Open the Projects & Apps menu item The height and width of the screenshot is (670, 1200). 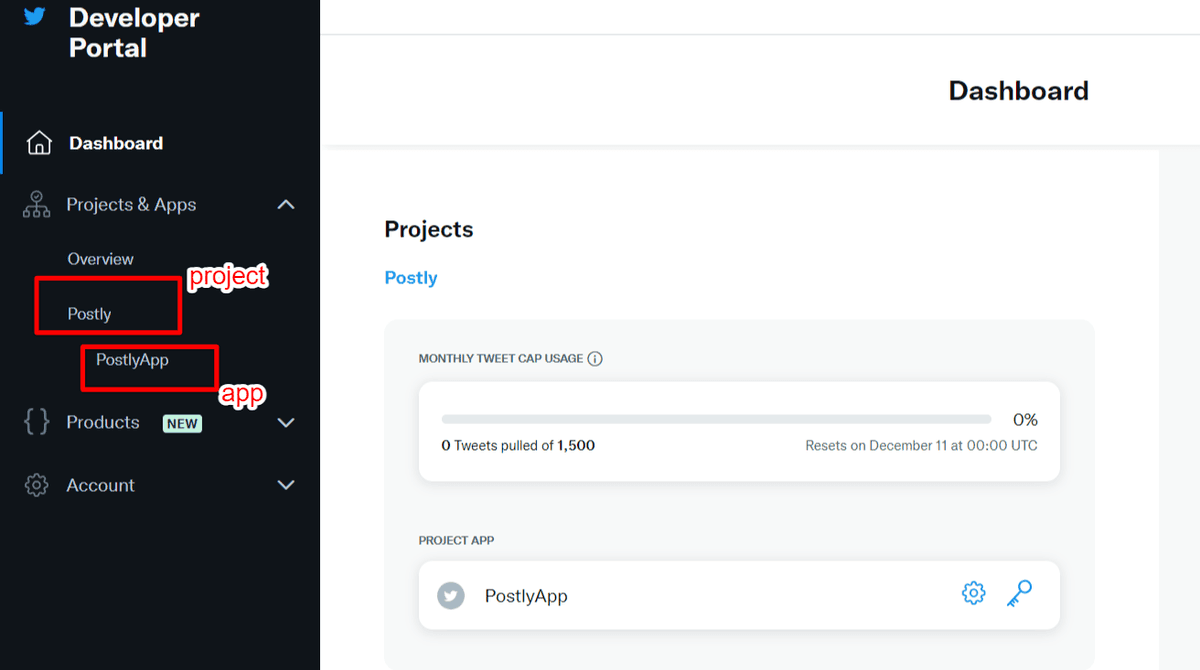tap(131, 204)
